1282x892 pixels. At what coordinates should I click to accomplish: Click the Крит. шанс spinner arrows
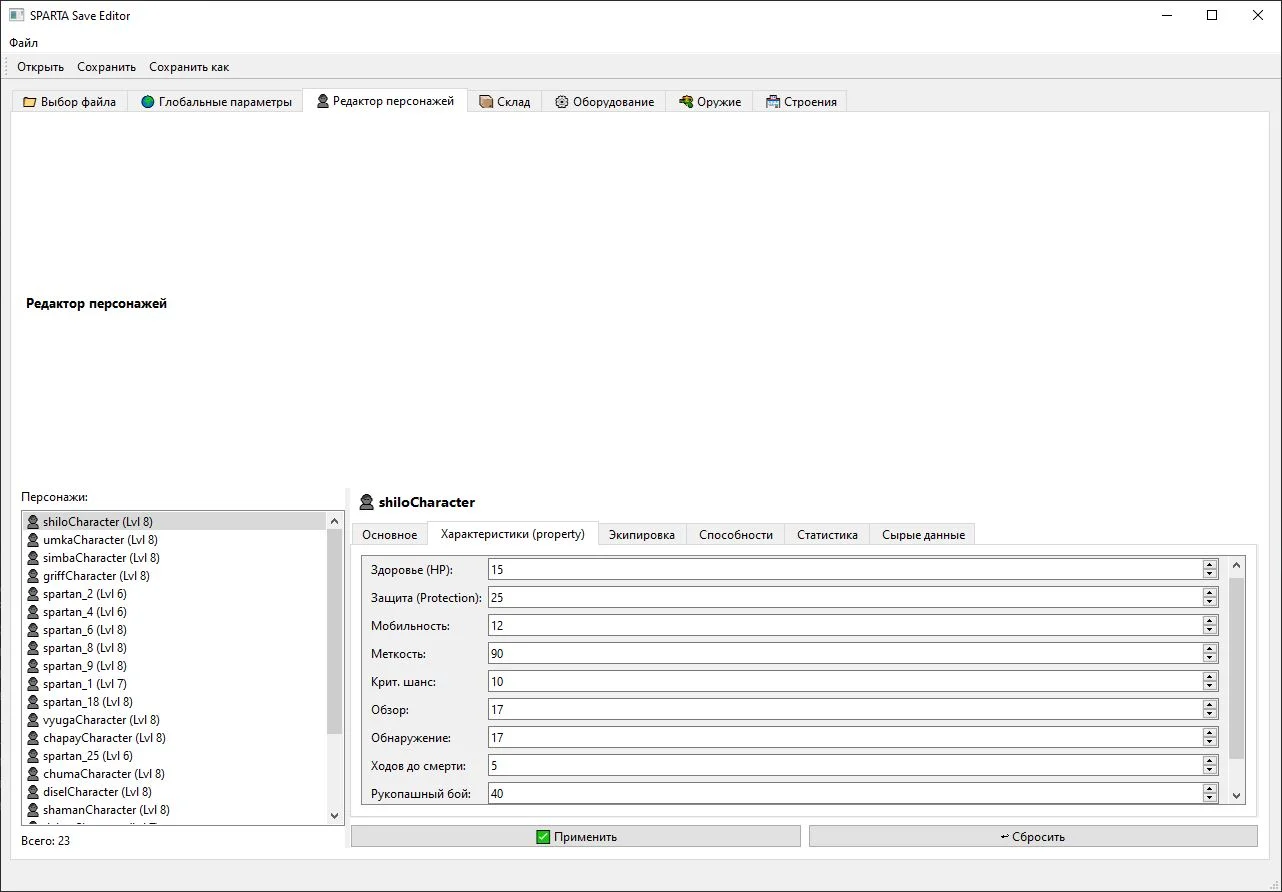[1210, 681]
